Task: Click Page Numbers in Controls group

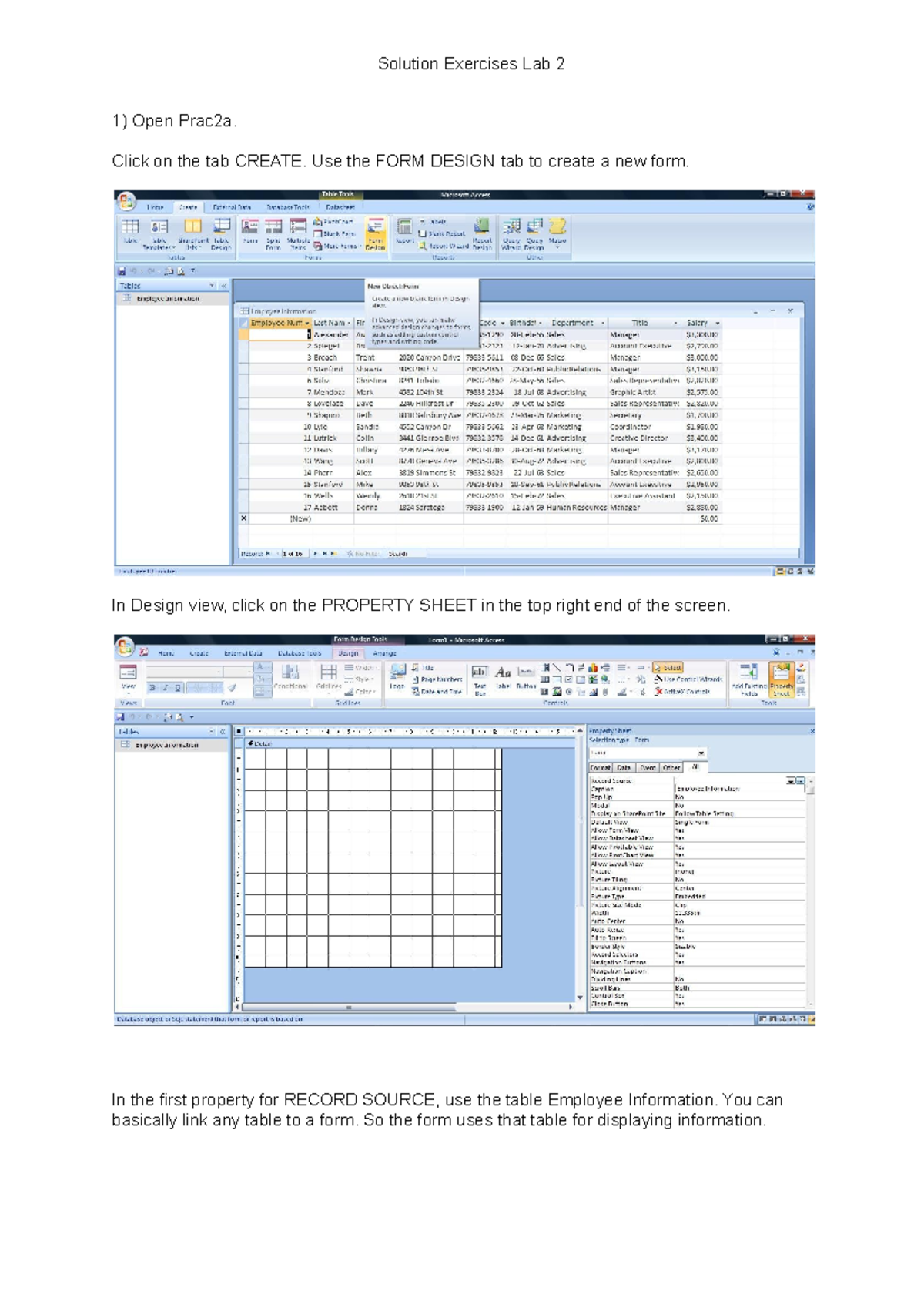Action: click(x=437, y=679)
